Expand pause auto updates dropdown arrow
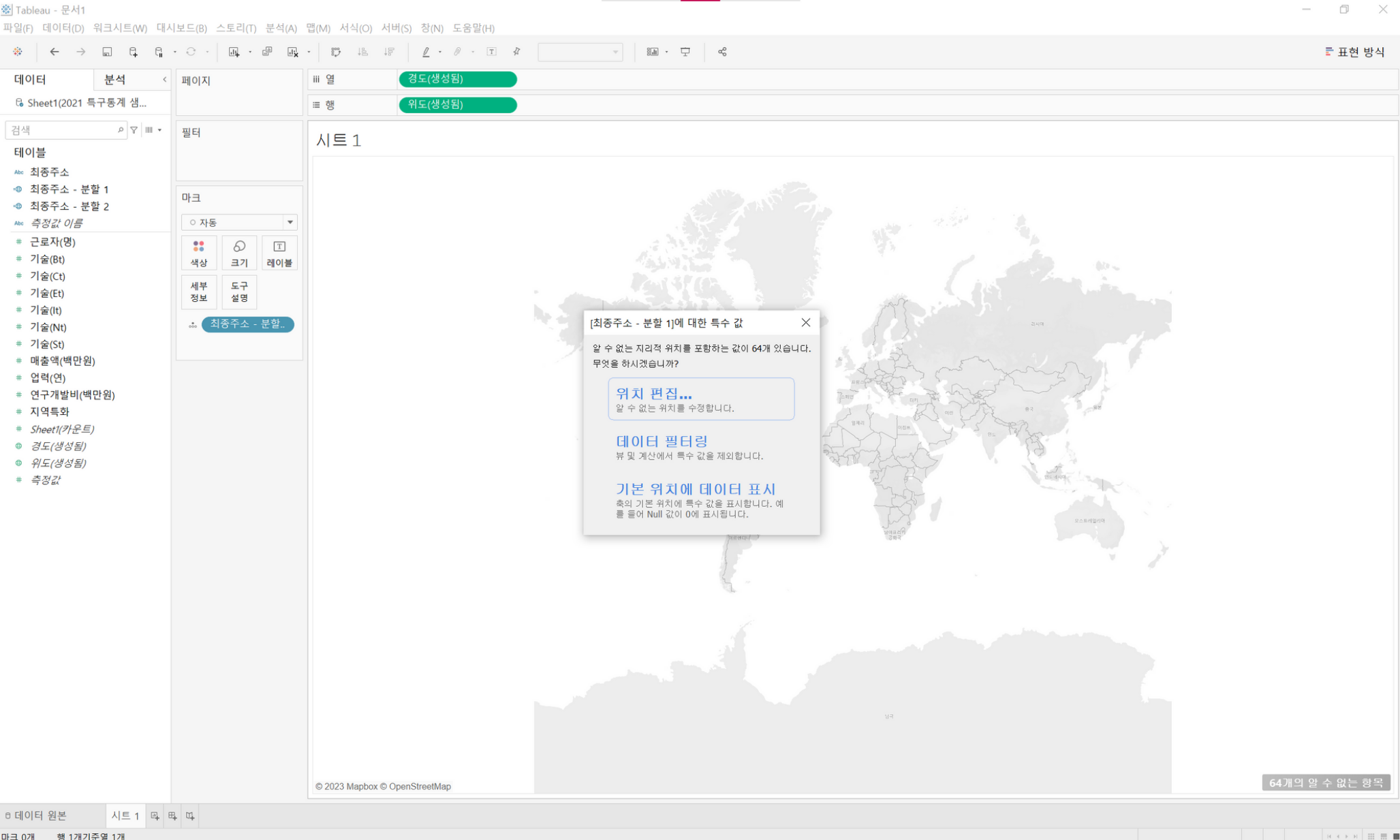 click(174, 52)
